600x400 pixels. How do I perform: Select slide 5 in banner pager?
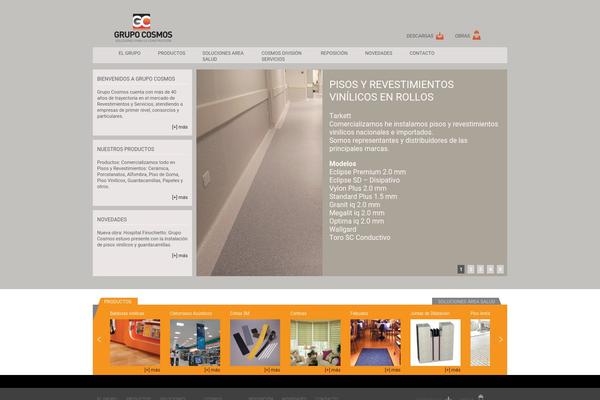500,269
